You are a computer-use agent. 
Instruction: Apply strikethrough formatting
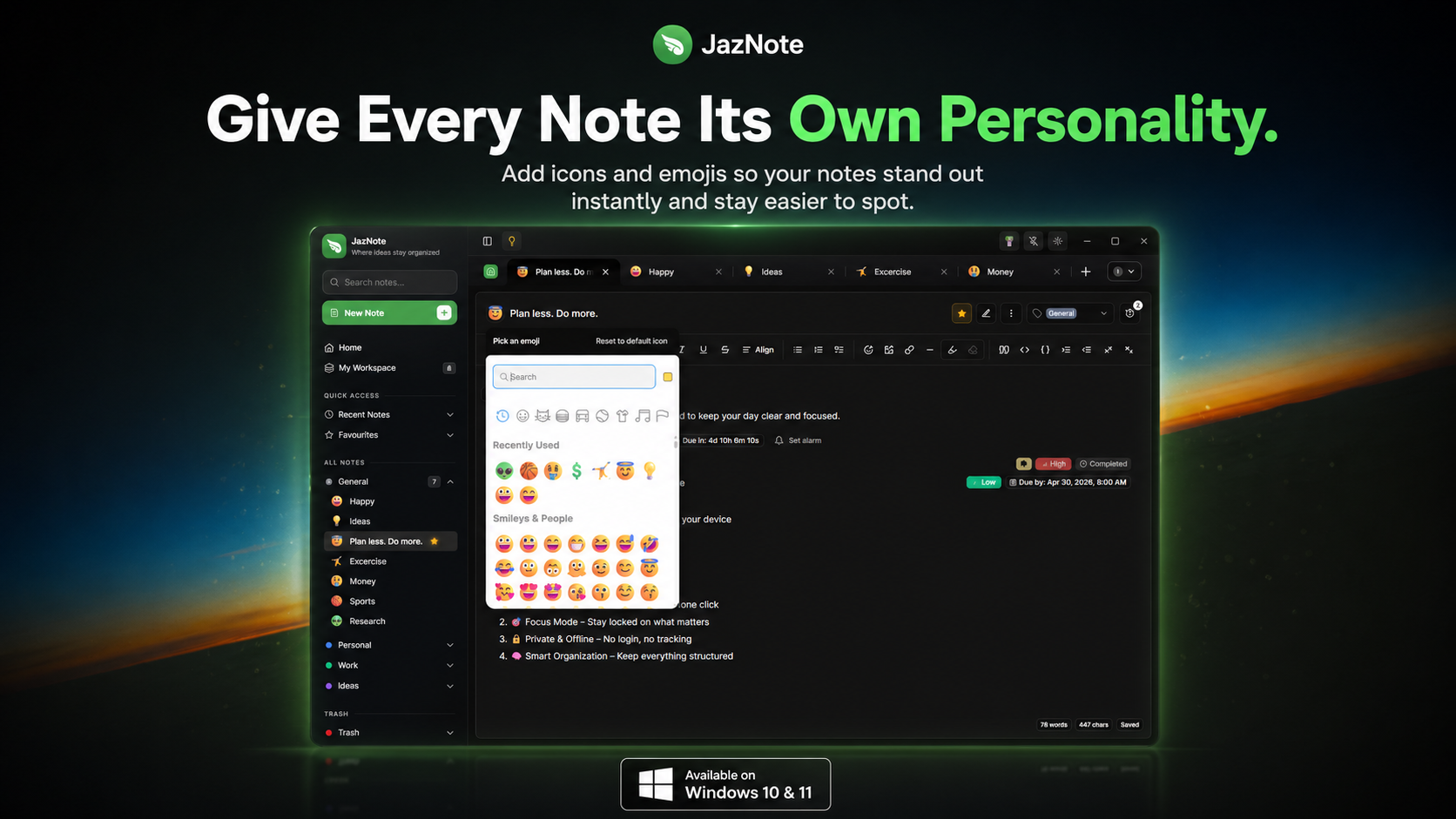[725, 350]
